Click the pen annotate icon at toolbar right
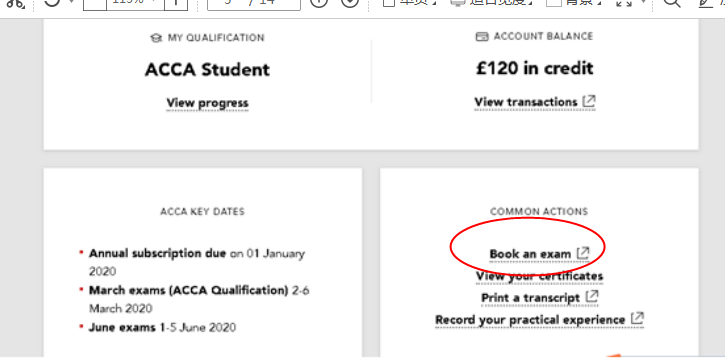Viewport: 725px width, 360px height. [707, 3]
